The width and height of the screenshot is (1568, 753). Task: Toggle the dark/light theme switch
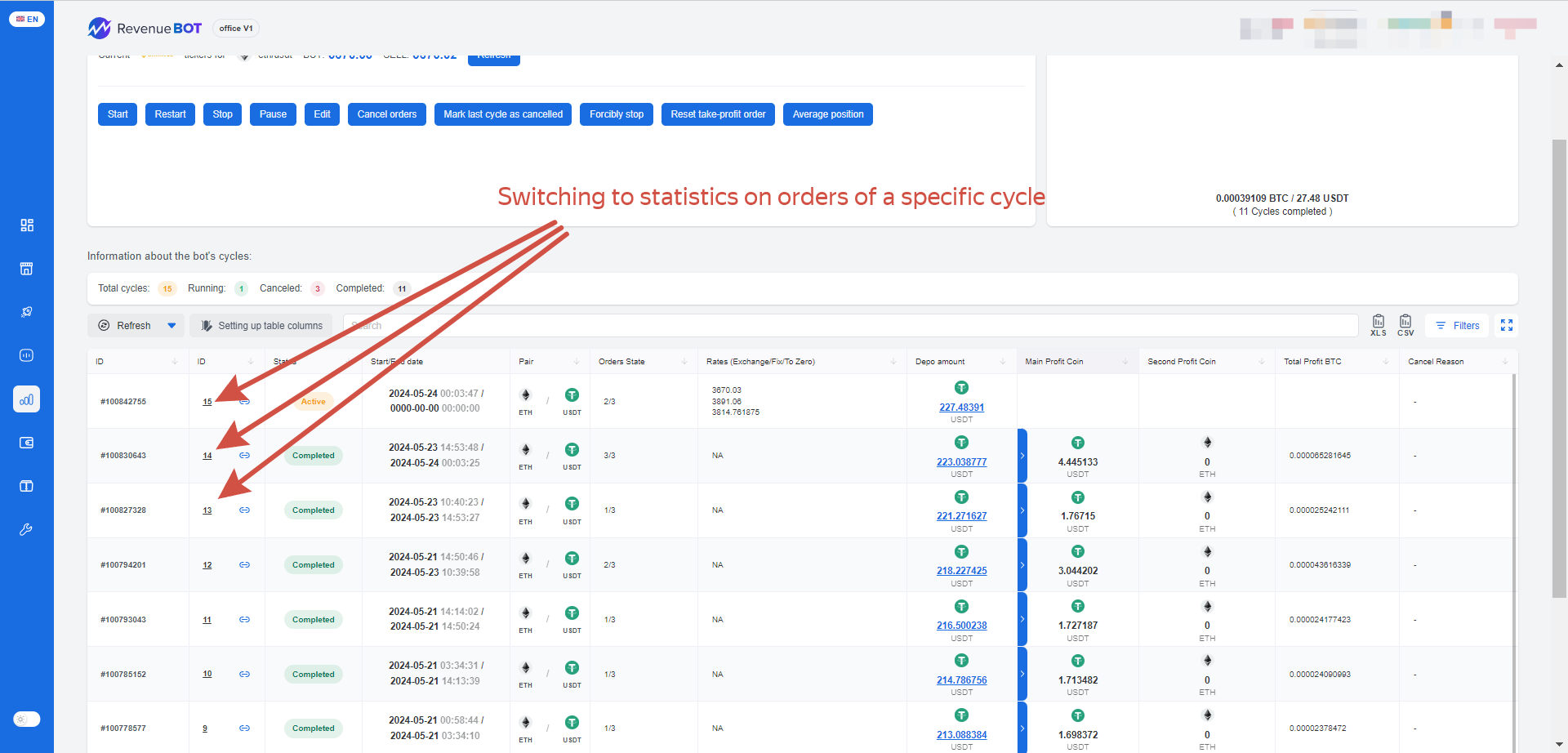[27, 720]
